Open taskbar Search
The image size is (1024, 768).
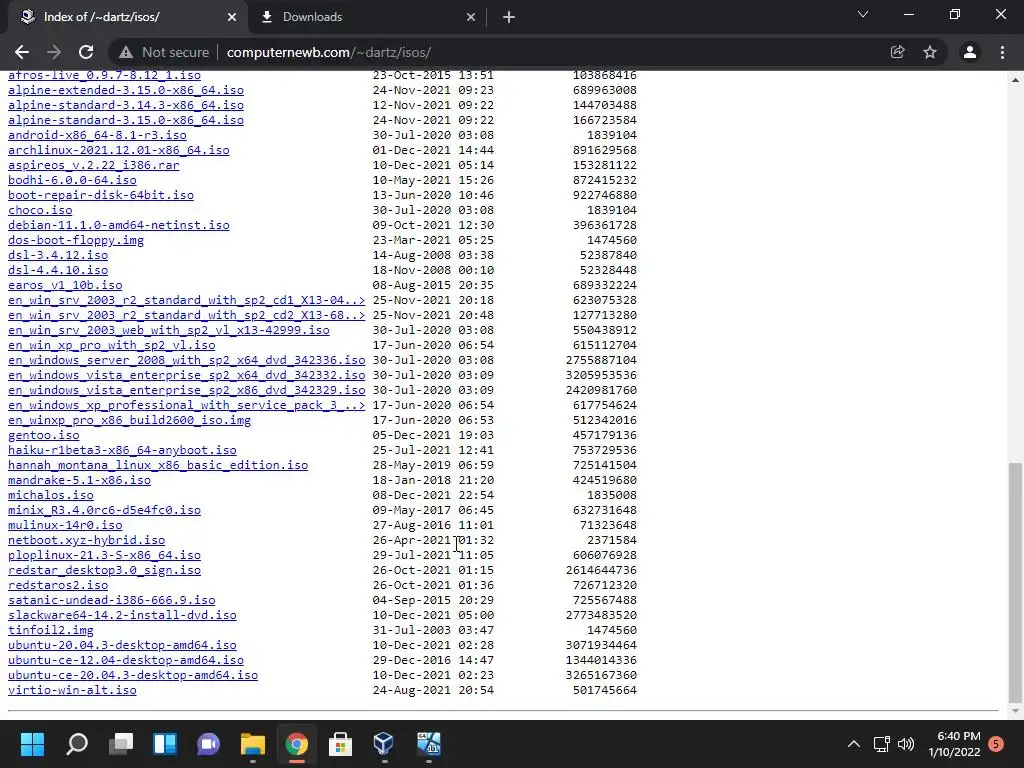[x=76, y=744]
